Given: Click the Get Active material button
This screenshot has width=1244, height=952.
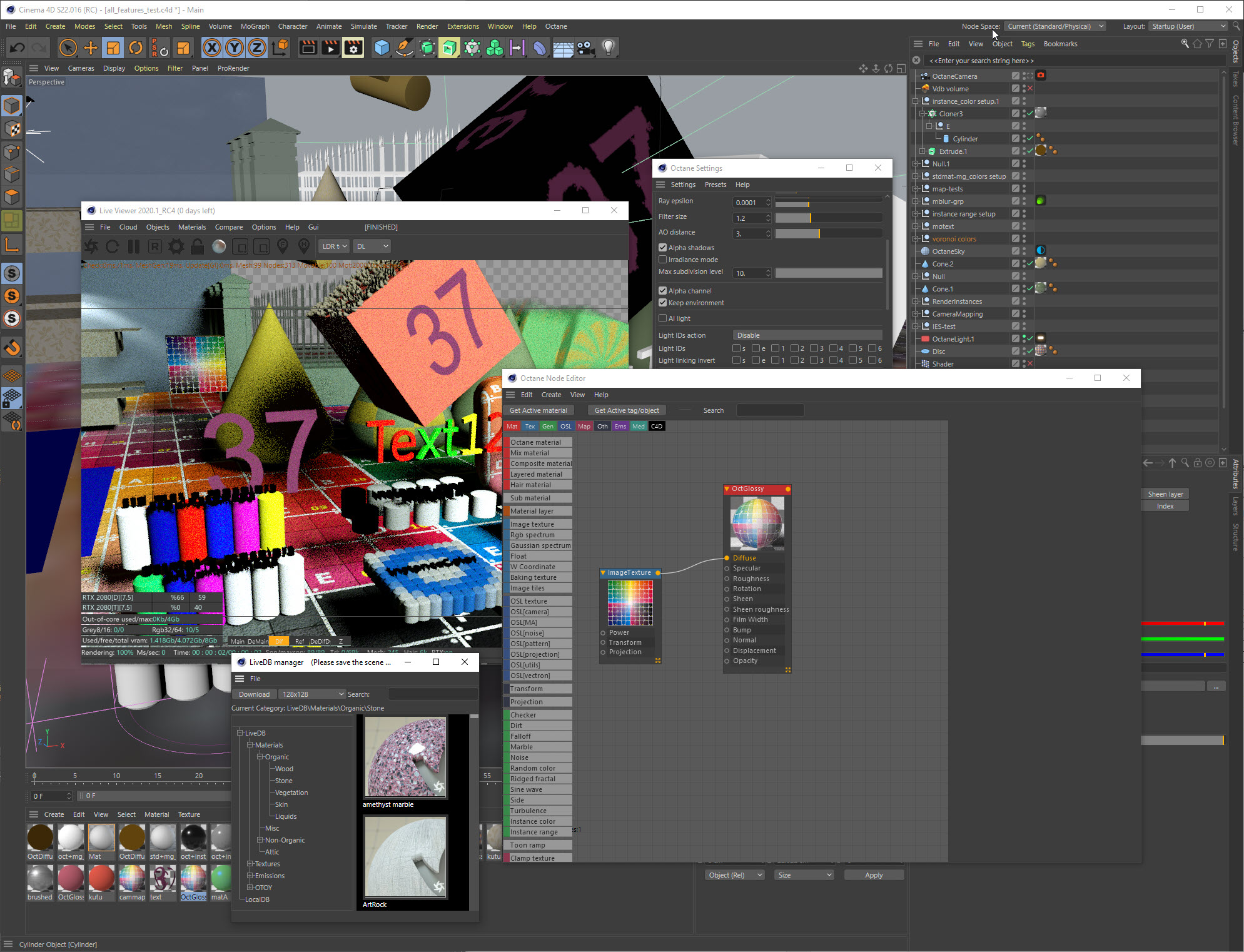Looking at the screenshot, I should (538, 410).
